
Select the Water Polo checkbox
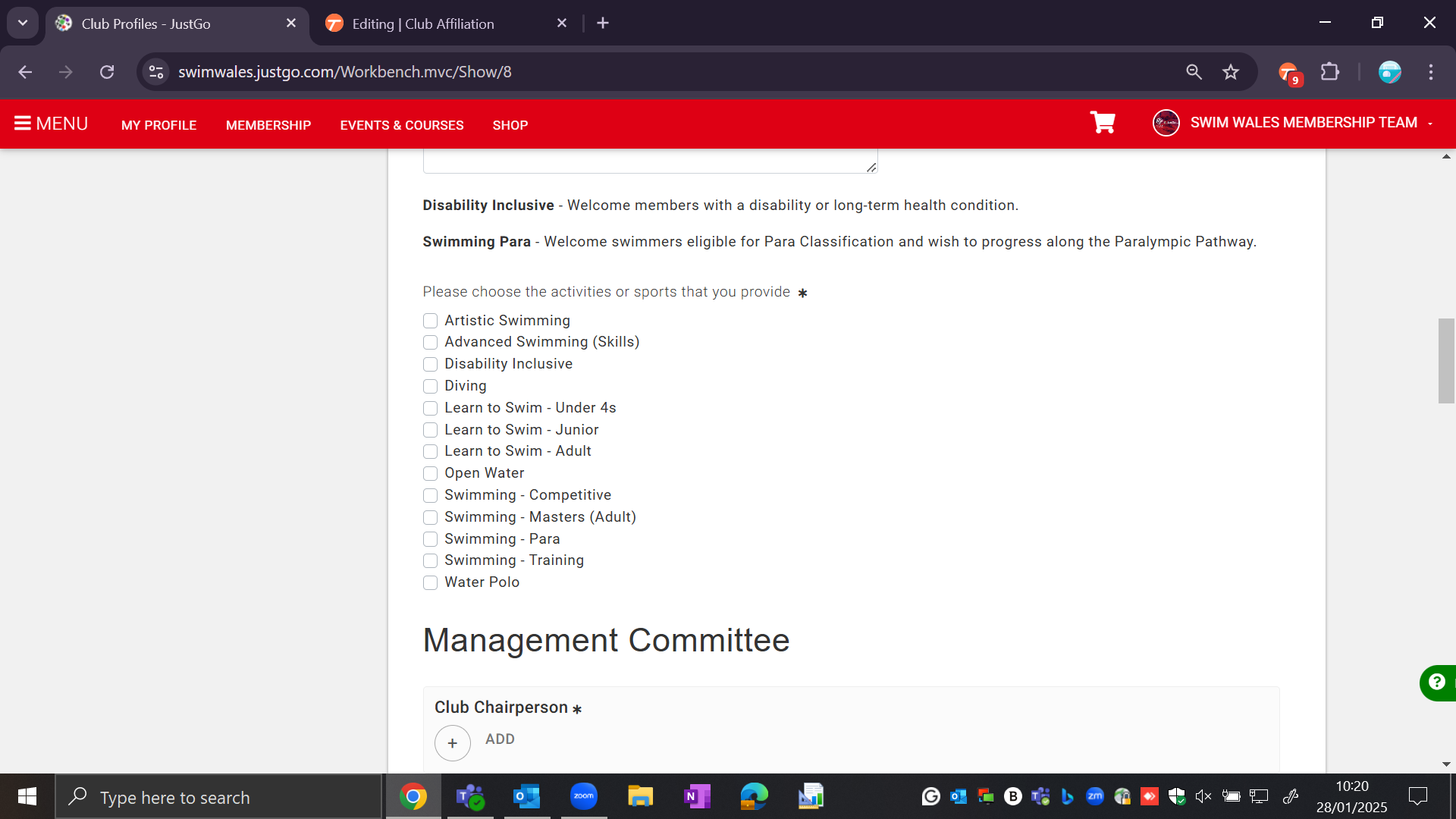point(430,582)
